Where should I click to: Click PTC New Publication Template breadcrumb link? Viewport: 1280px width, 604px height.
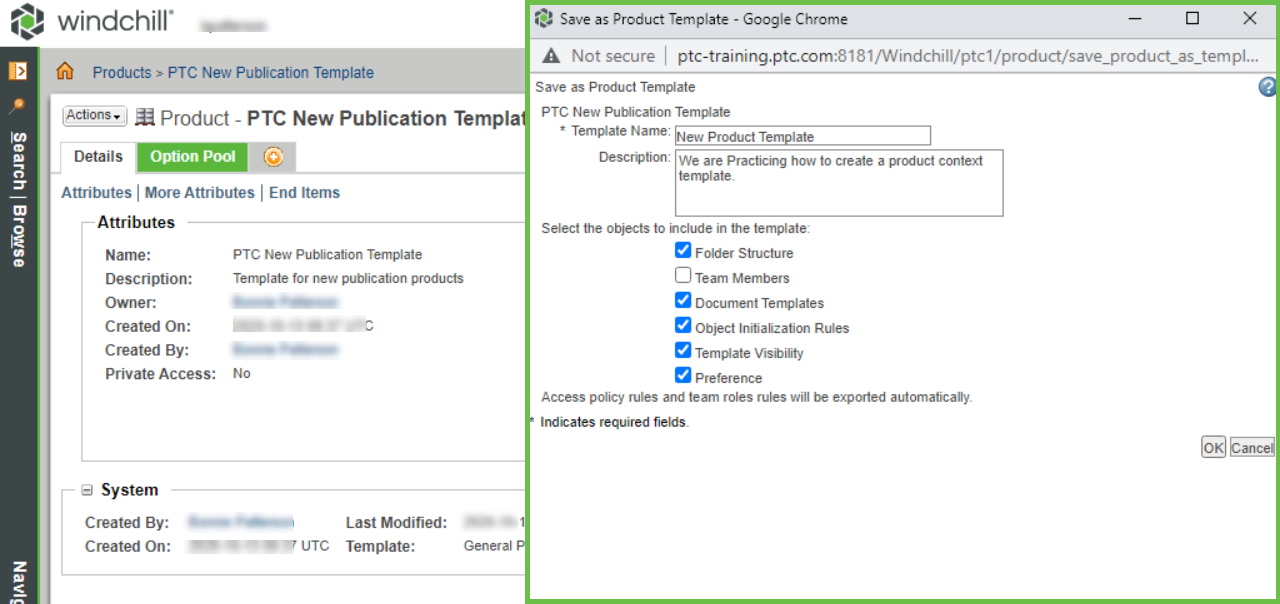pos(271,73)
